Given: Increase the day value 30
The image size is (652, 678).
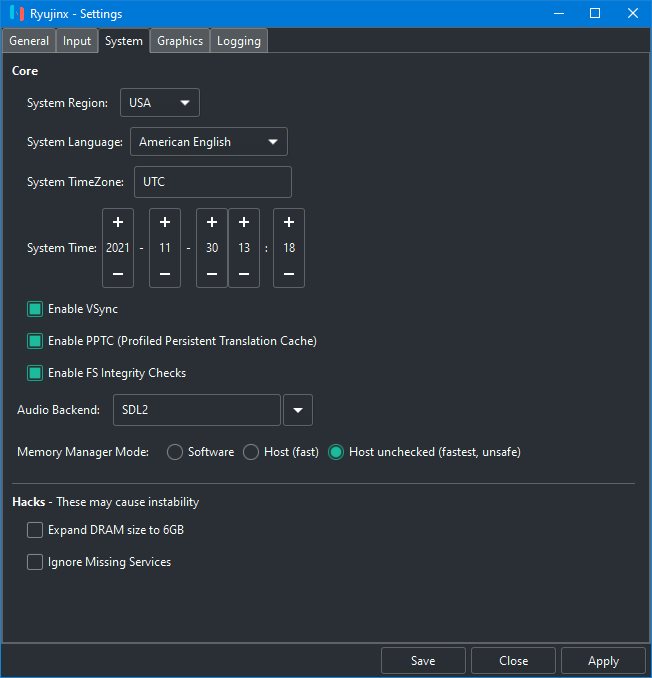Looking at the screenshot, I should click(x=212, y=222).
